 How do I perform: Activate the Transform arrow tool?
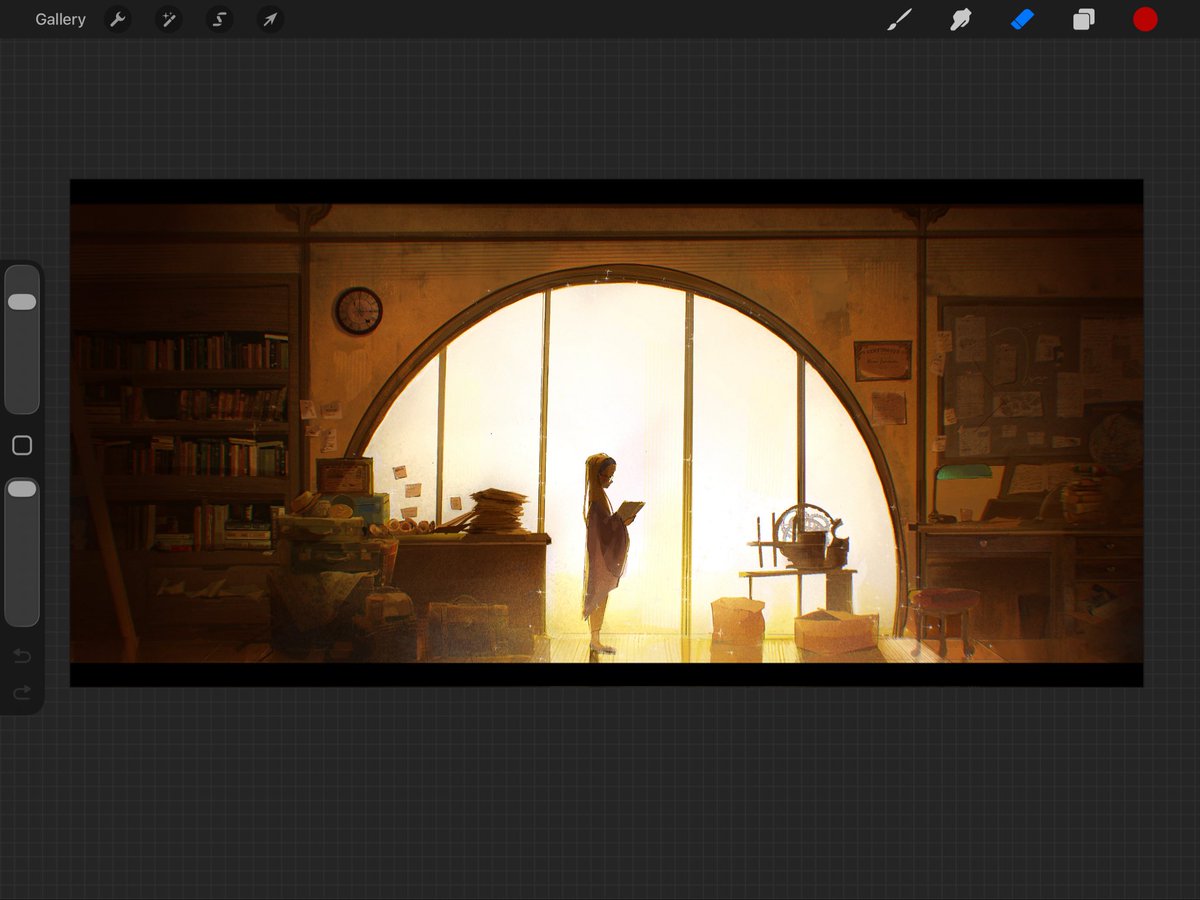(x=270, y=19)
